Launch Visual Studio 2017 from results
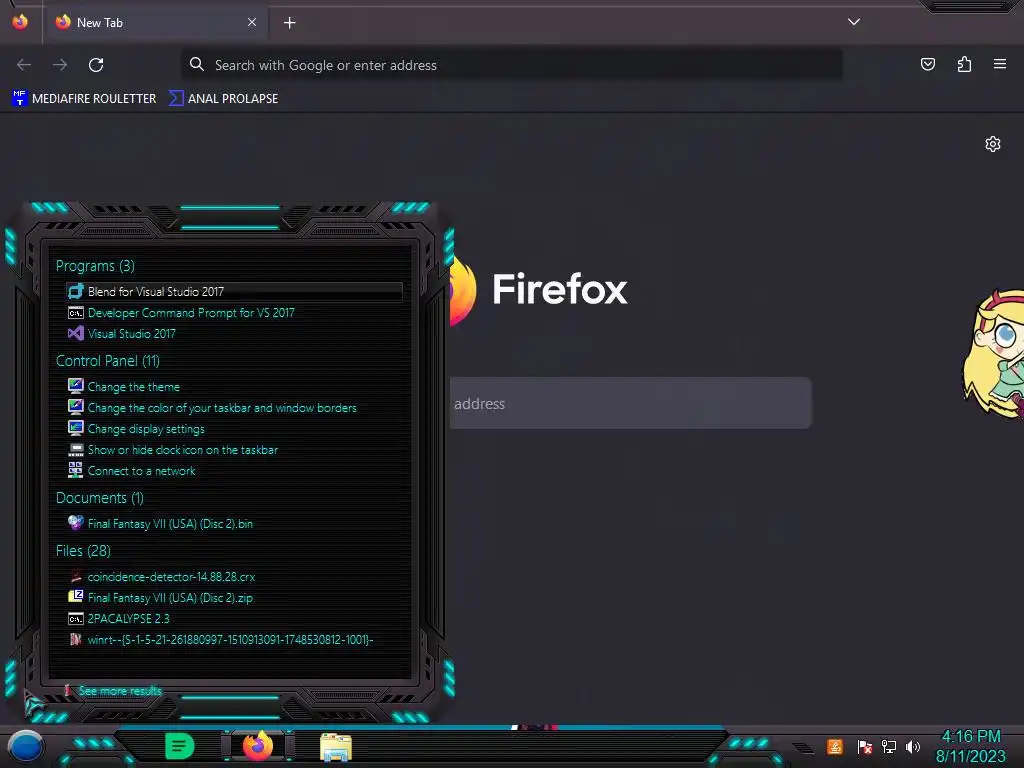 pyautogui.click(x=122, y=334)
